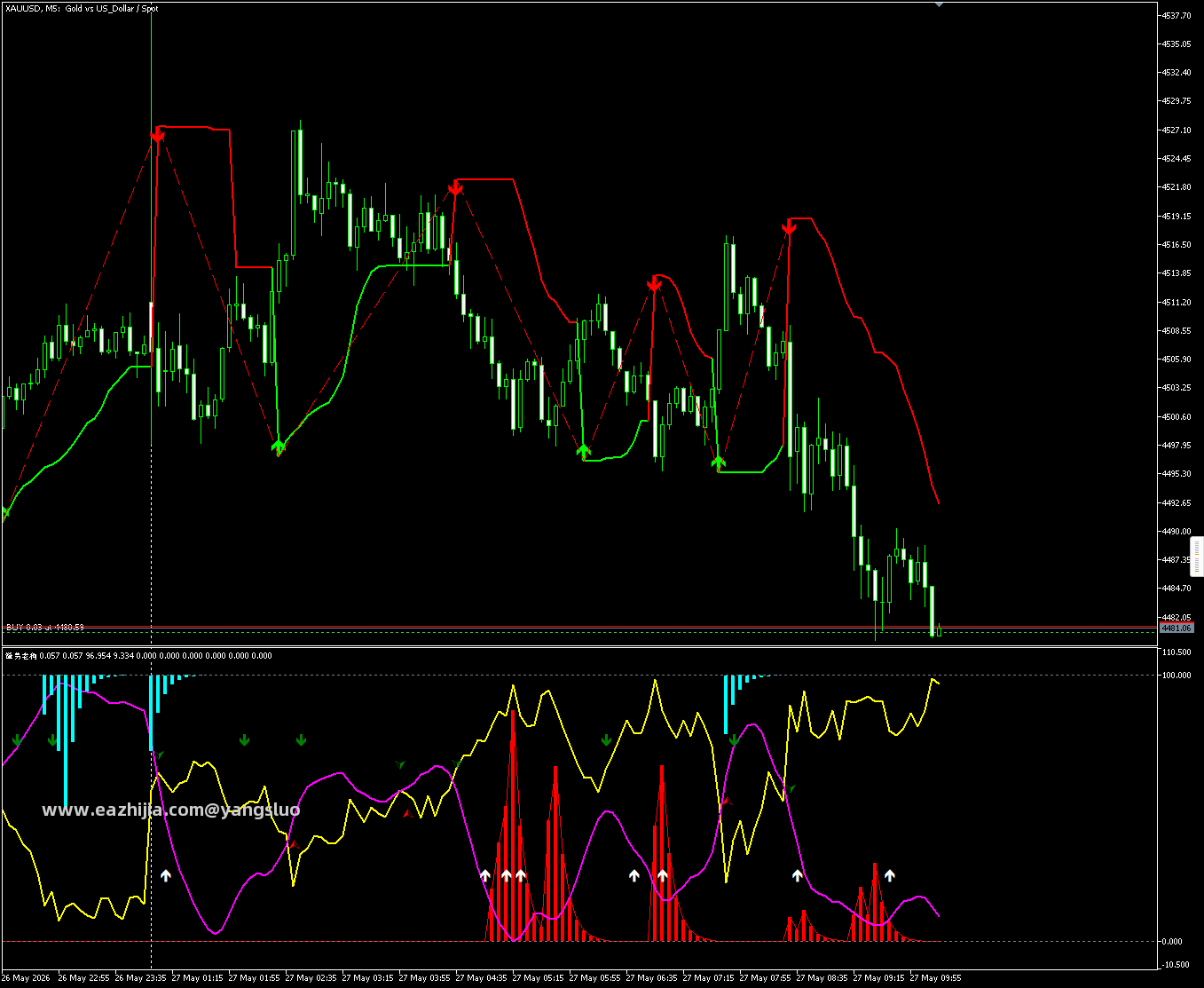Click the 4537.70 price scale label
The height and width of the screenshot is (988, 1204).
point(1176,15)
